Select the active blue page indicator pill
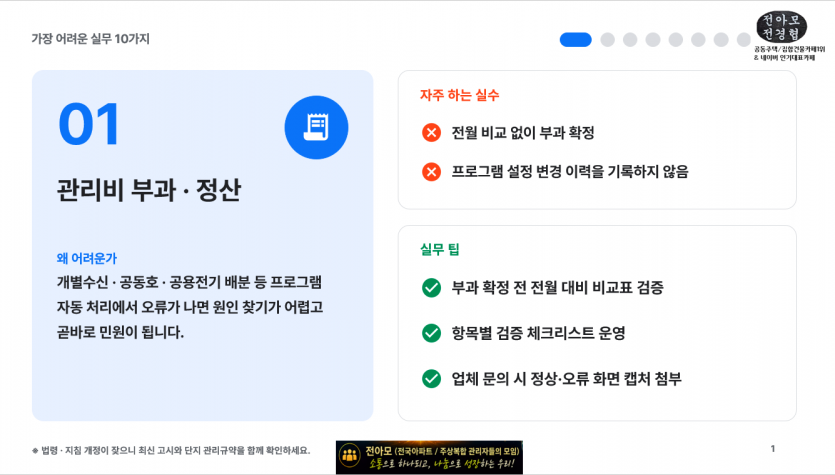Screen dimensions: 835x475 [x=576, y=39]
